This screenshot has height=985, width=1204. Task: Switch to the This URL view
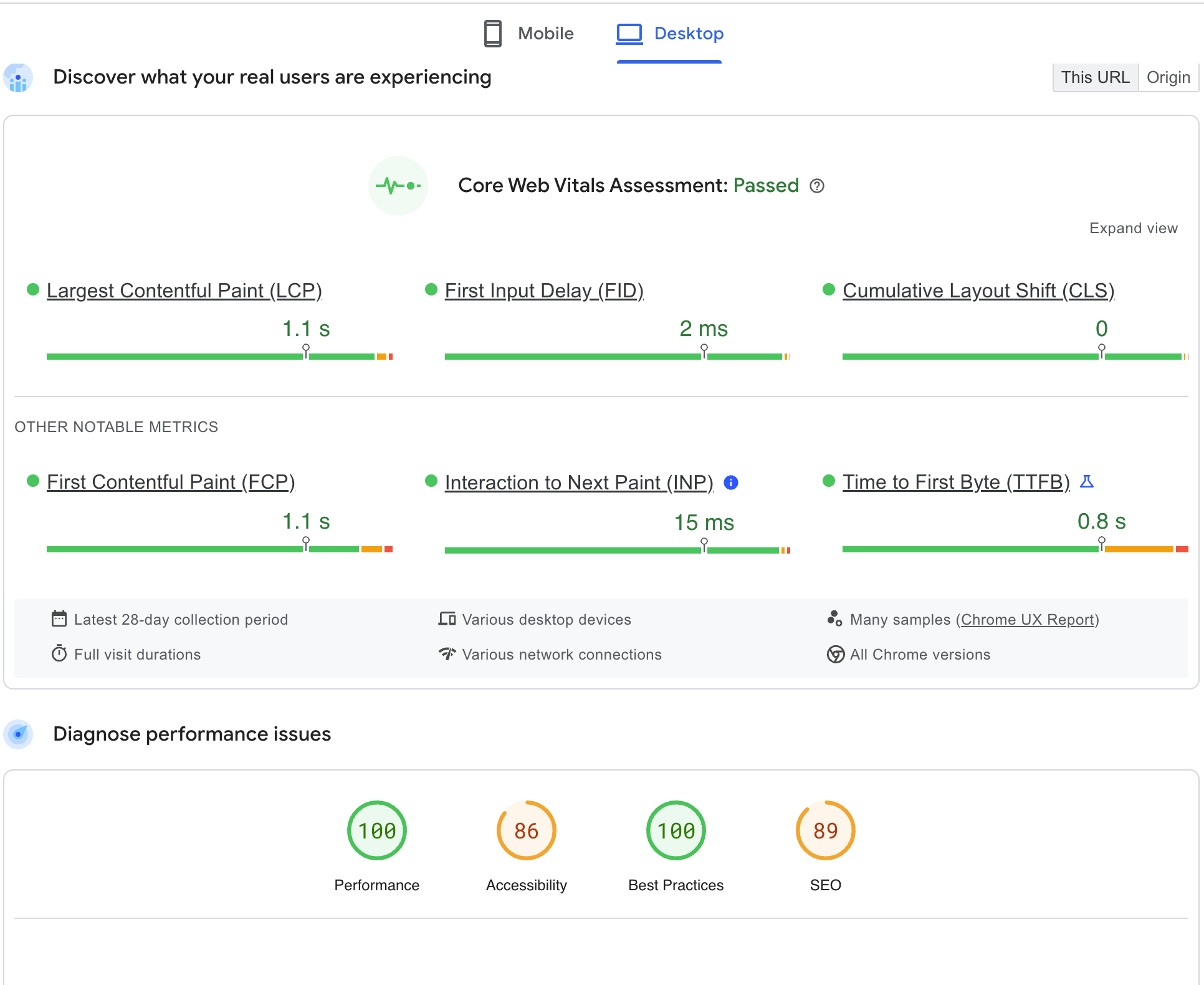click(1095, 77)
